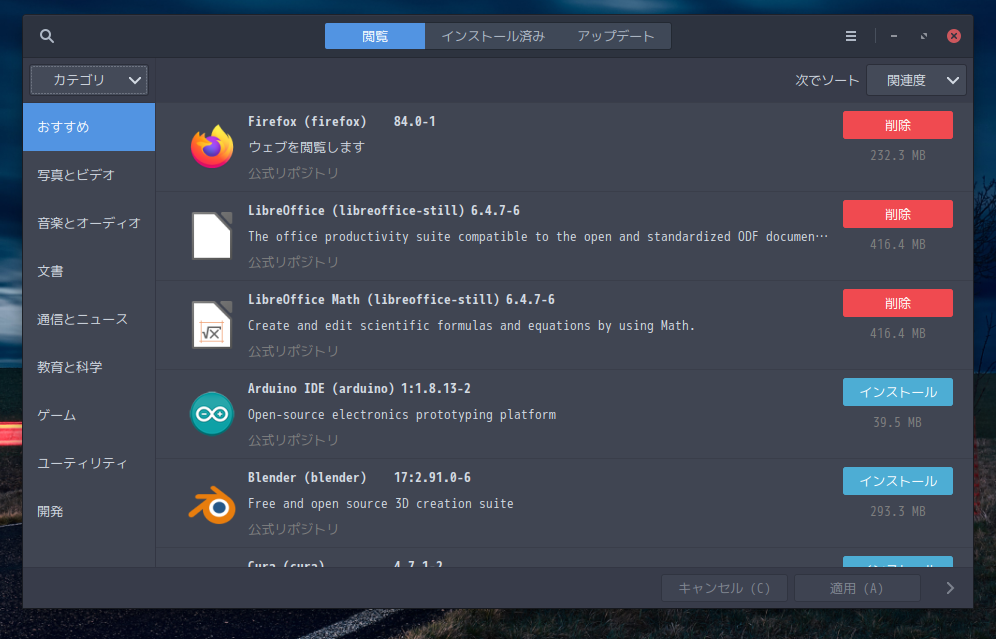The image size is (996, 639).
Task: Select the 教育と科学 category
Action: pyautogui.click(x=89, y=367)
